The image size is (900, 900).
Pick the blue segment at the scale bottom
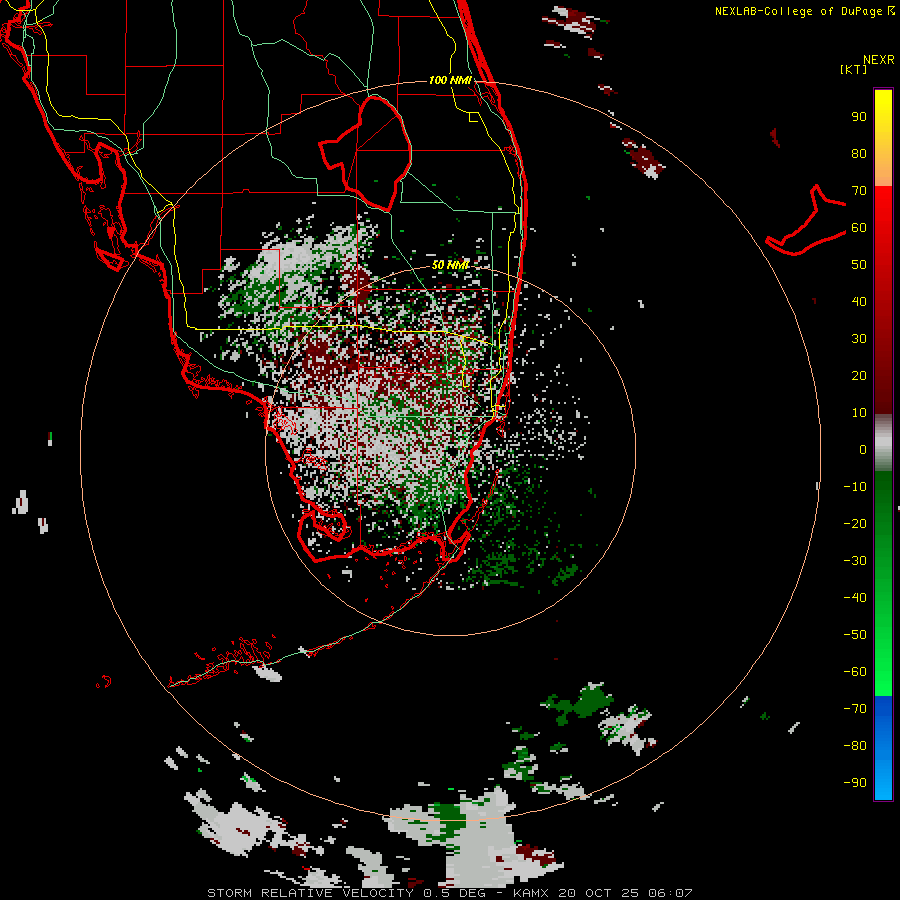(x=883, y=748)
